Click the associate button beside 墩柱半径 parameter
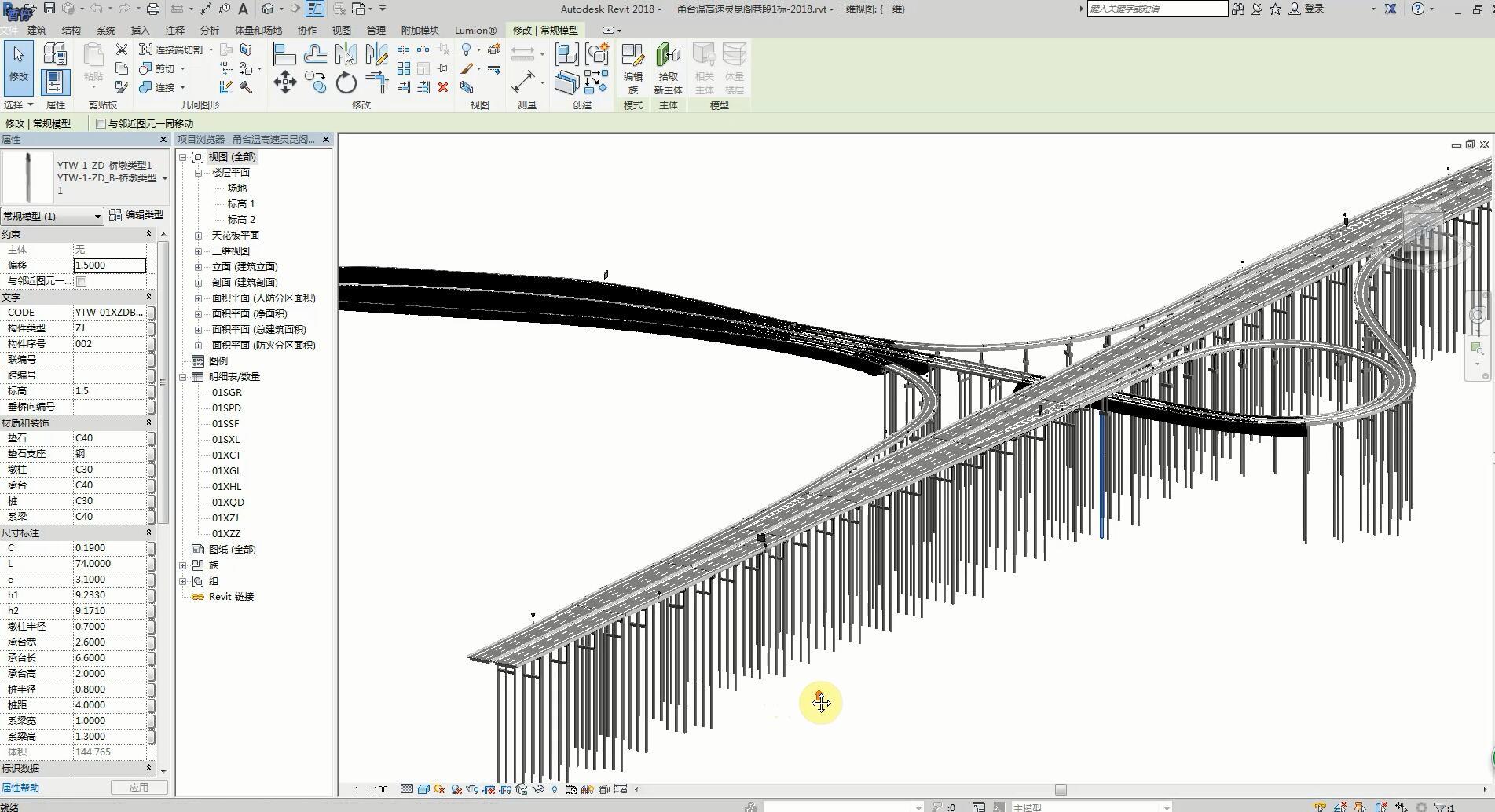The width and height of the screenshot is (1495, 812). click(x=152, y=627)
